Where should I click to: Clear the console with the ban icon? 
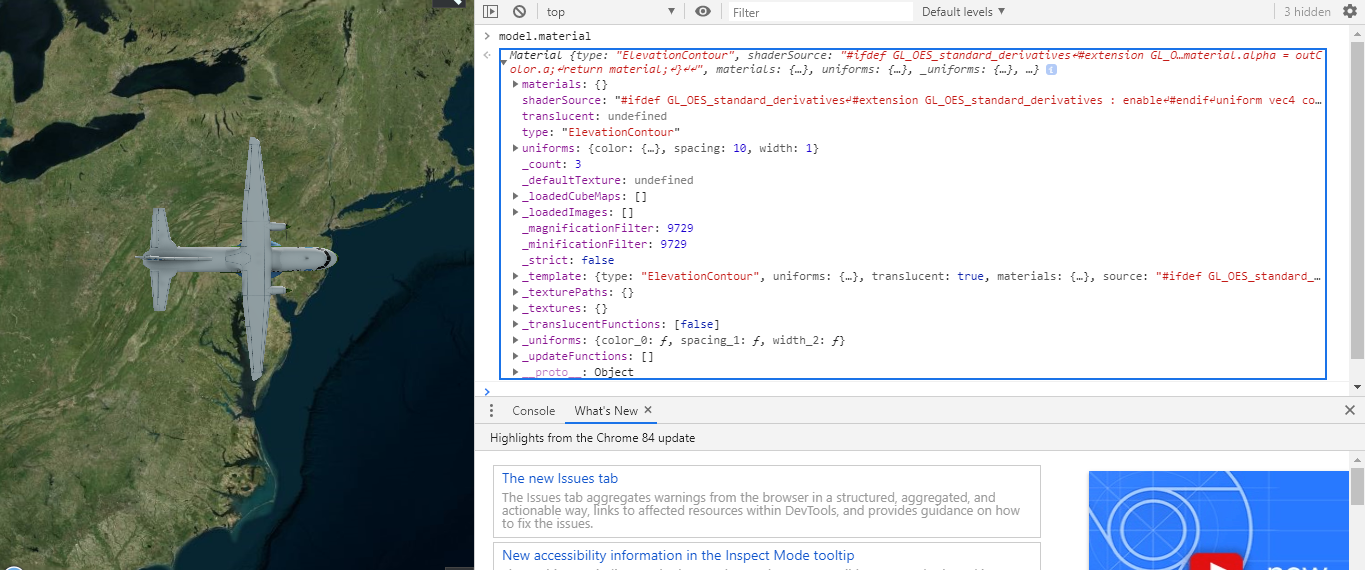tap(519, 12)
